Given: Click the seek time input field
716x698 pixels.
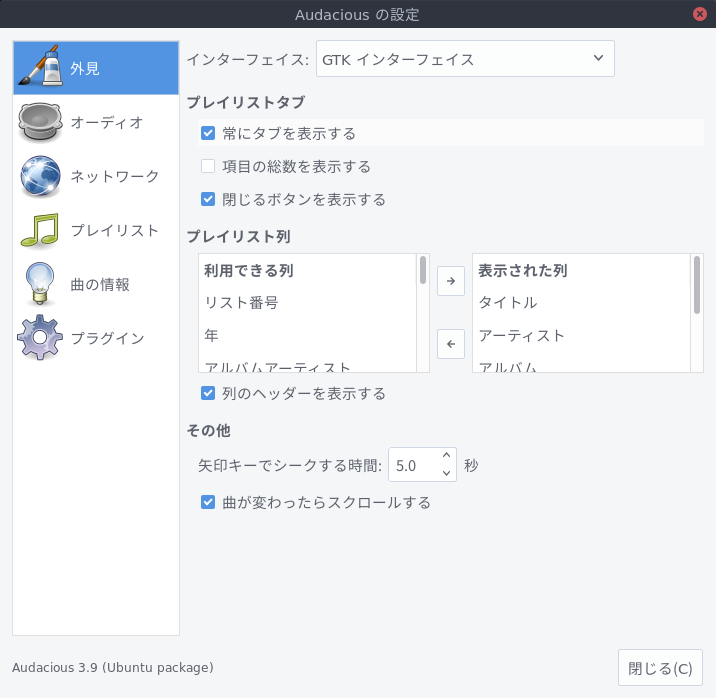Looking at the screenshot, I should [x=412, y=465].
